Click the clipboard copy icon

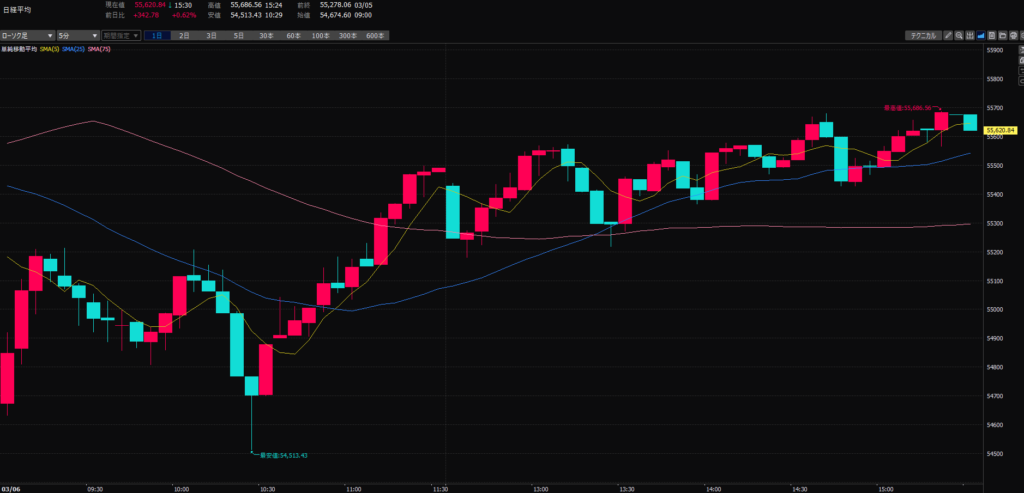pyautogui.click(x=991, y=35)
